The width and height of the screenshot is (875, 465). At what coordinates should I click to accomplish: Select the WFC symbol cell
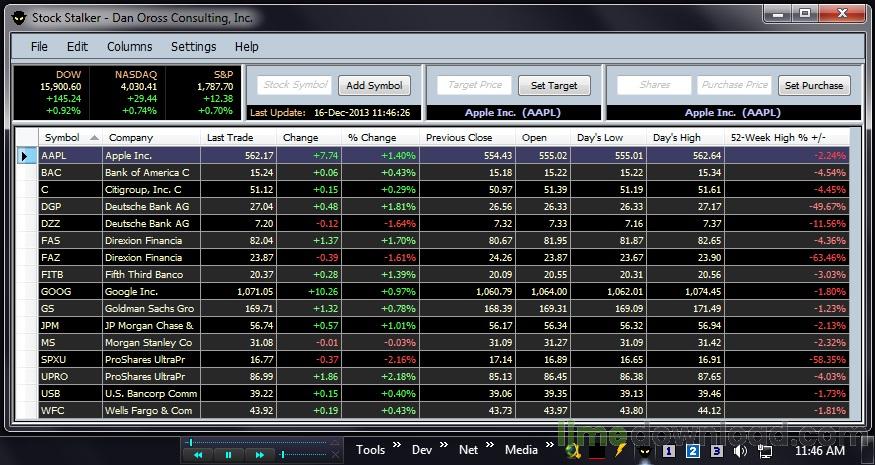click(x=70, y=410)
